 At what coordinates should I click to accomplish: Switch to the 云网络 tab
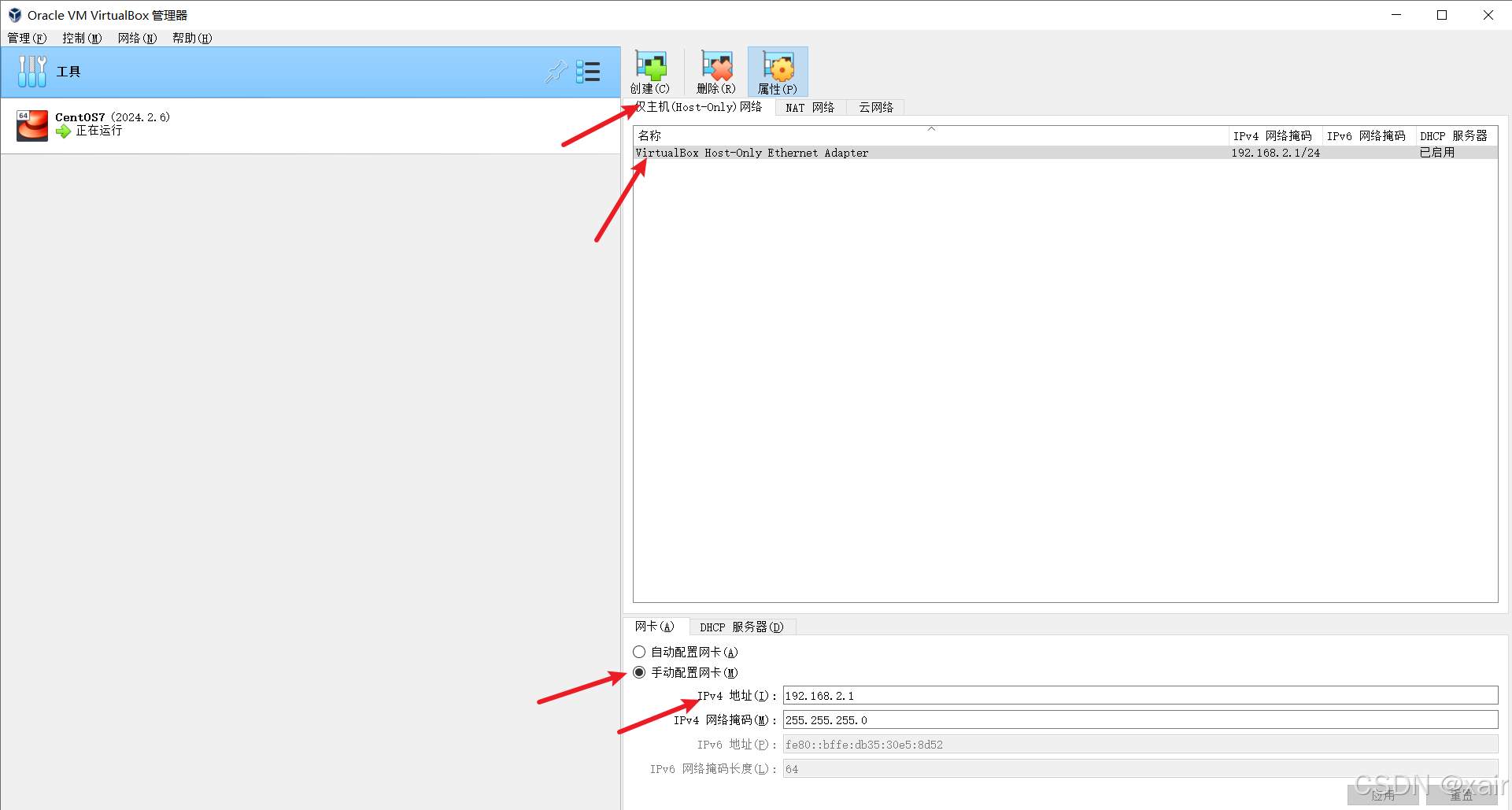[876, 108]
